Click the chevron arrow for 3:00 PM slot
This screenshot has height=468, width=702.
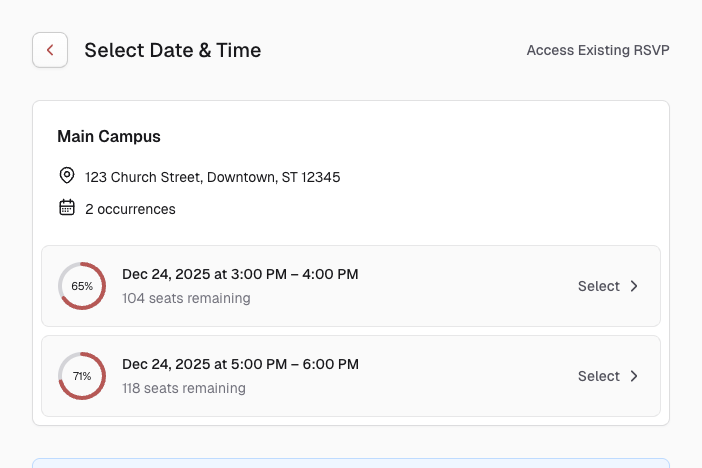(633, 286)
